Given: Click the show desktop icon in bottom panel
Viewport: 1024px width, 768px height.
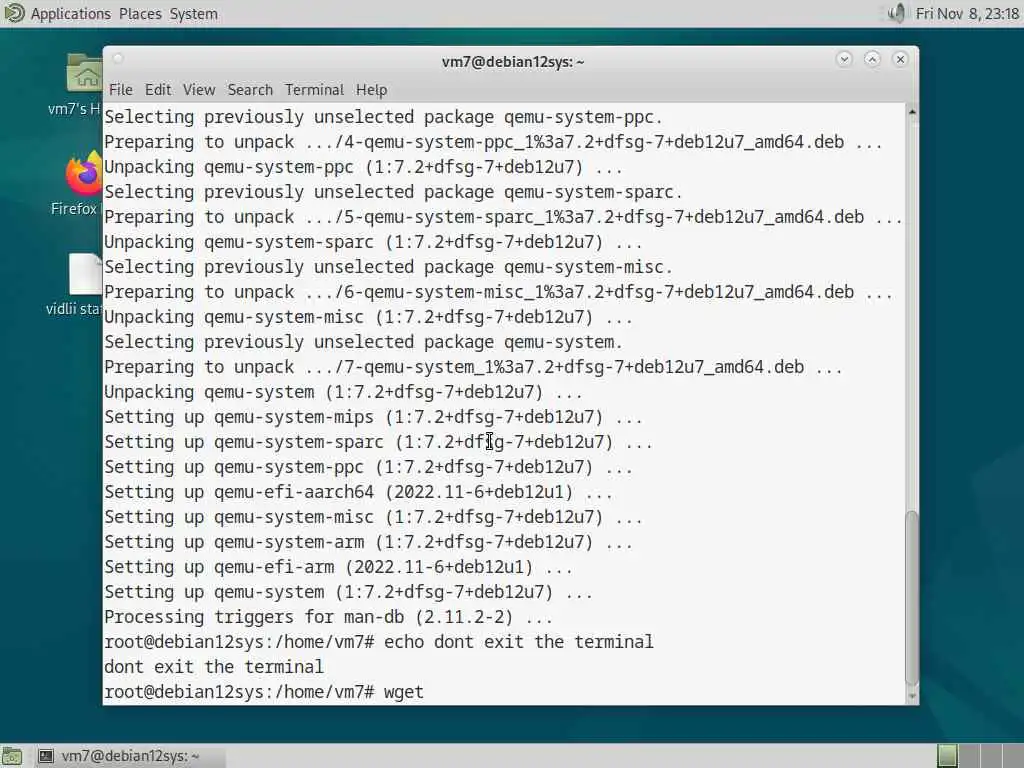Looking at the screenshot, I should pyautogui.click(x=12, y=756).
